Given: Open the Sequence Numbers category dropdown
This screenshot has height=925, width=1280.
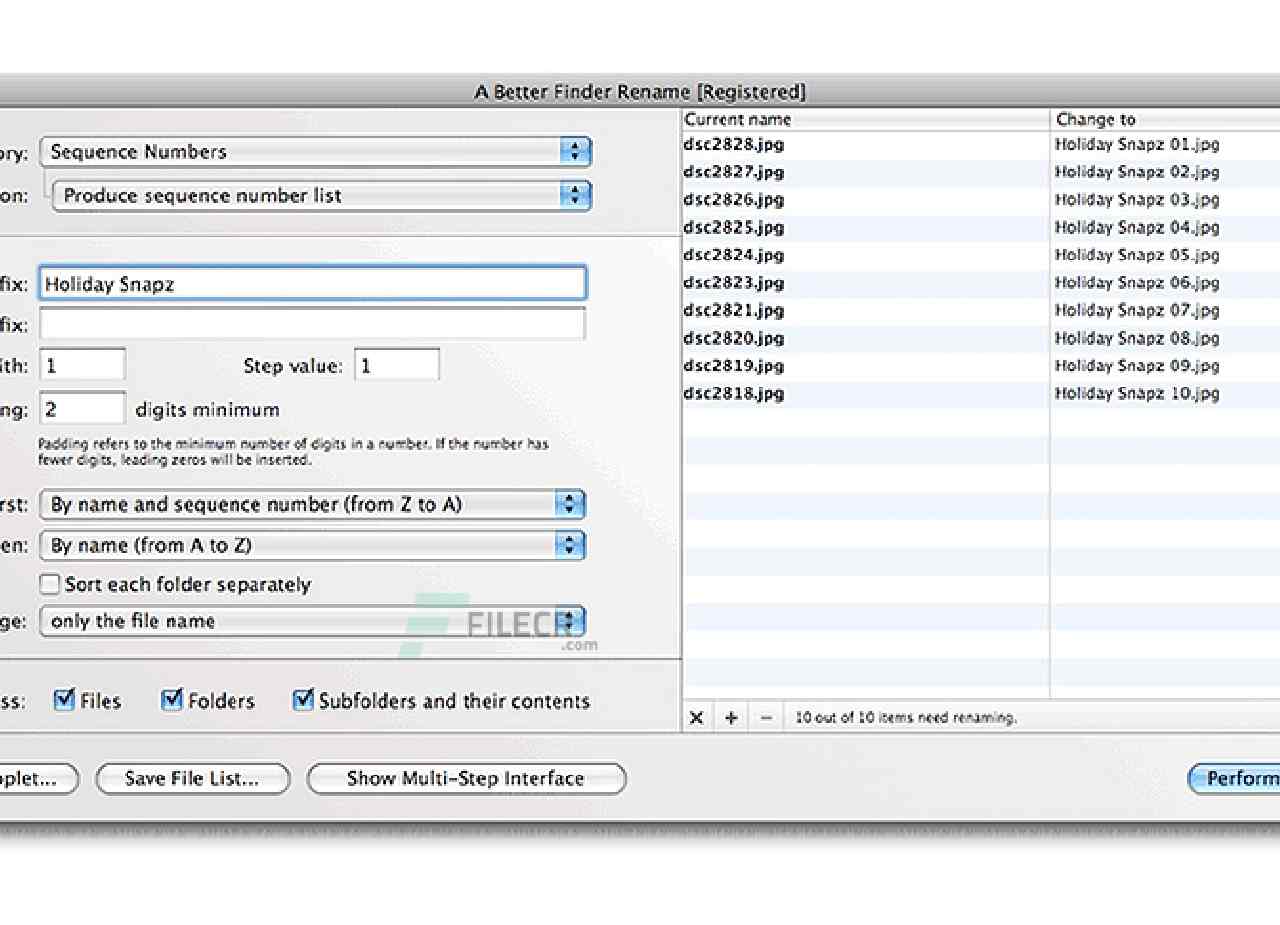Looking at the screenshot, I should click(x=316, y=152).
